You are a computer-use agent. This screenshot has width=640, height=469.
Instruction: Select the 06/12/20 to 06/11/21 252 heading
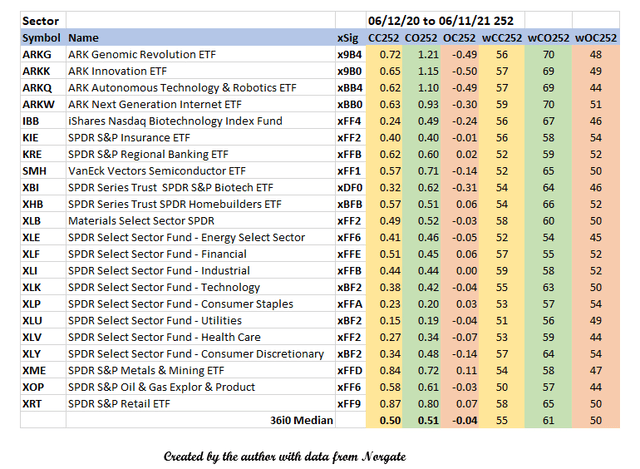(445, 21)
